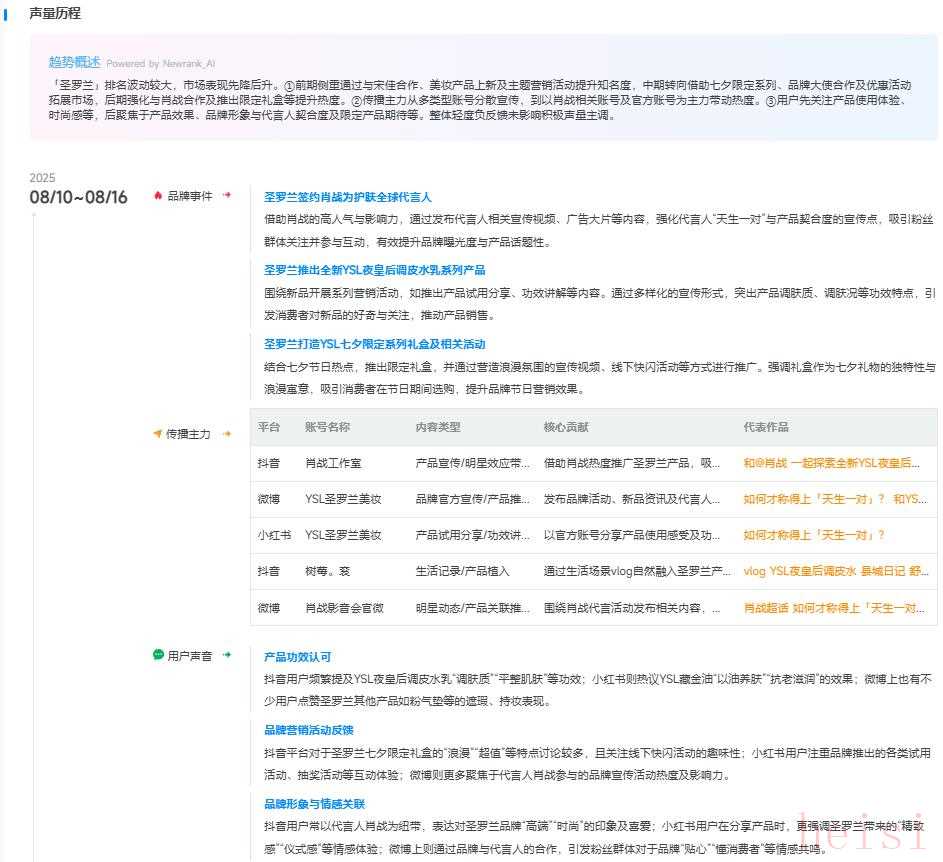This screenshot has width=943, height=862.
Task: Click content type 产品宣传/明星效应带...
Action: coord(473,463)
